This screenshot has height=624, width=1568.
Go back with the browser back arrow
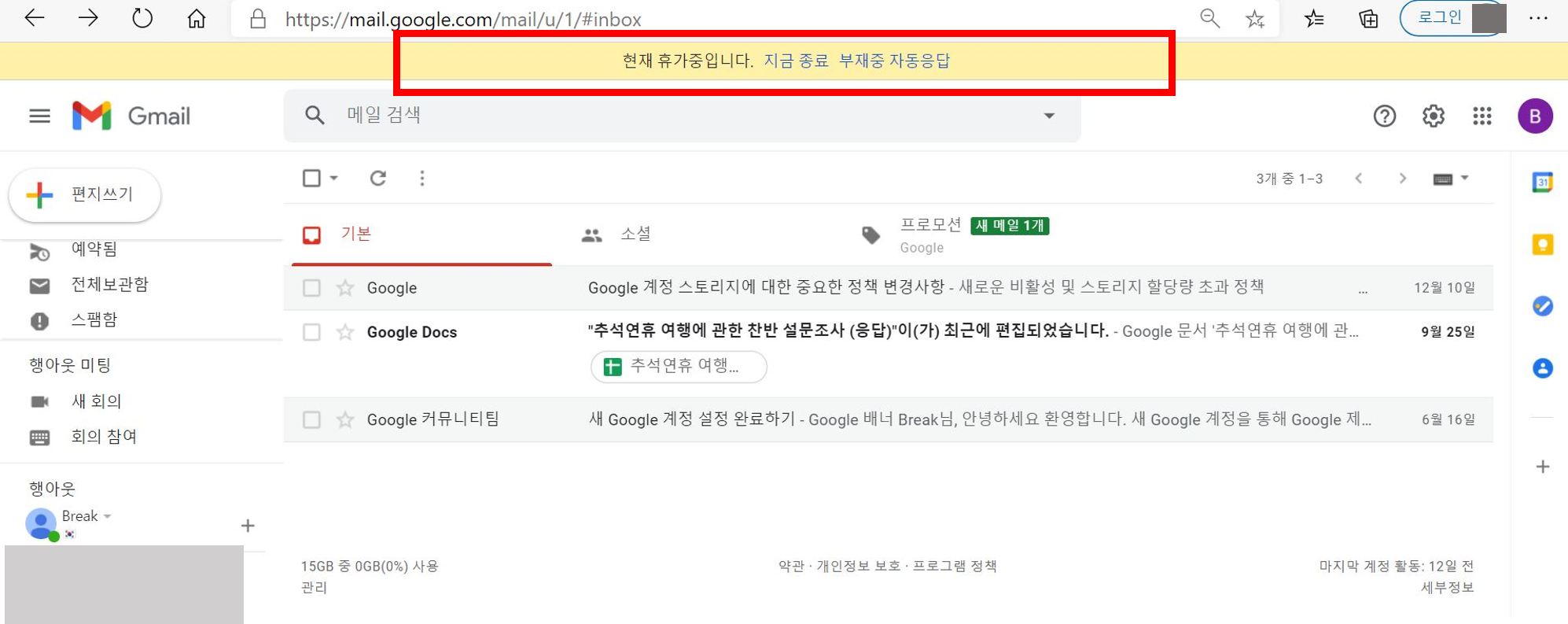point(35,18)
